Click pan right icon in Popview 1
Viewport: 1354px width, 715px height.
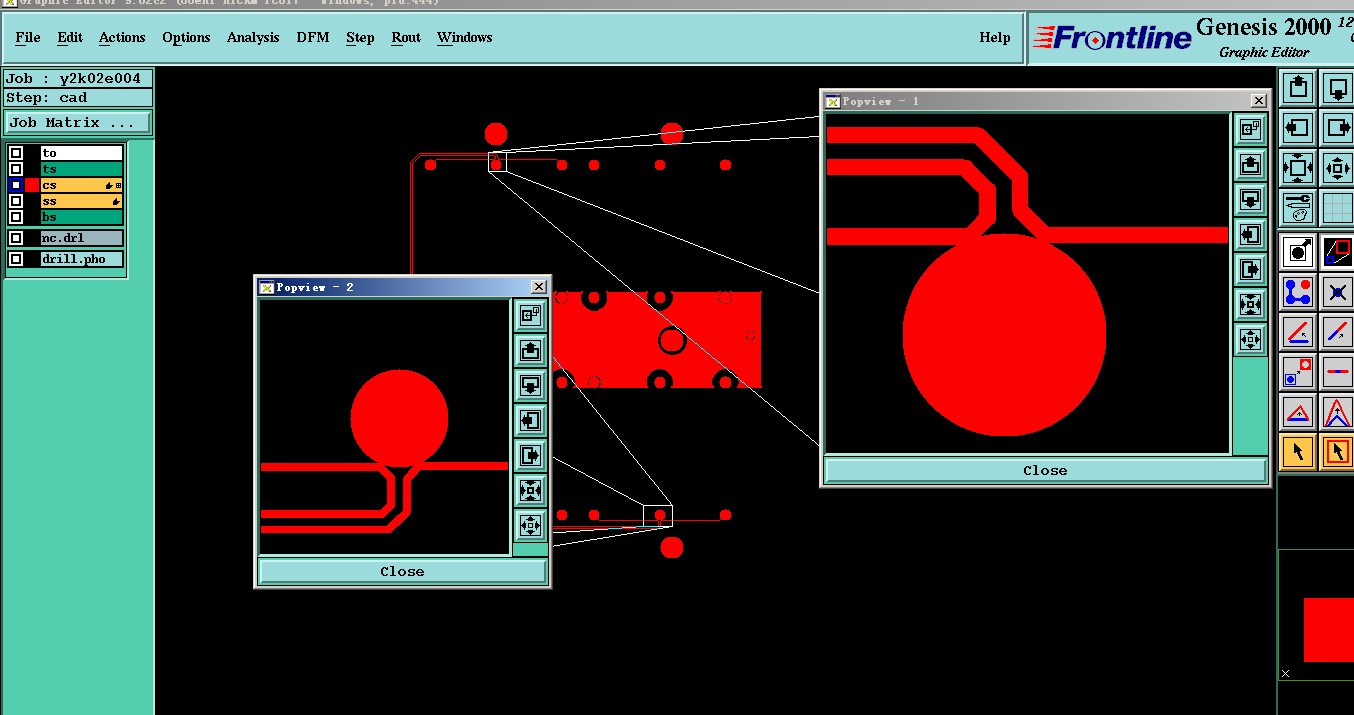[x=1250, y=269]
